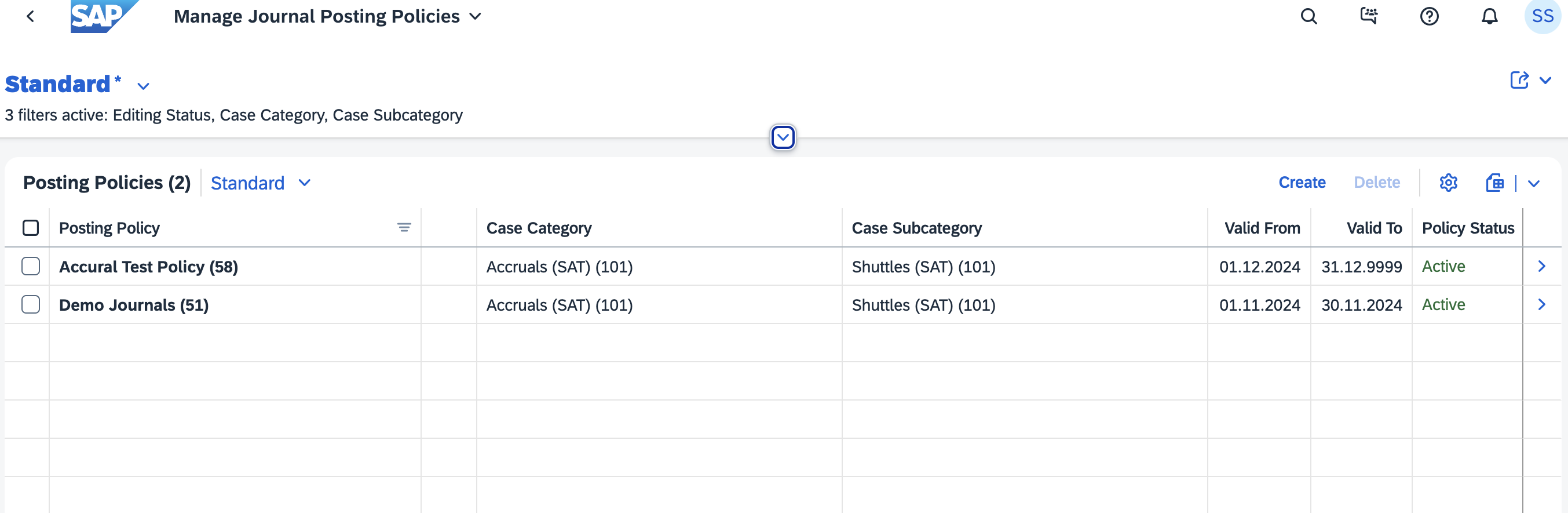
Task: Navigate into Accural Test Policy row arrow
Action: 1542,266
